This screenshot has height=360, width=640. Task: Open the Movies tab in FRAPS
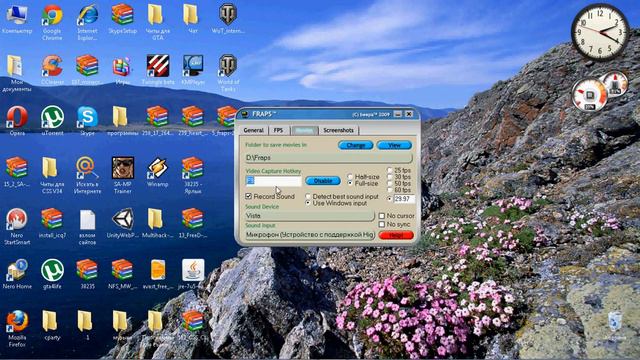click(x=304, y=130)
